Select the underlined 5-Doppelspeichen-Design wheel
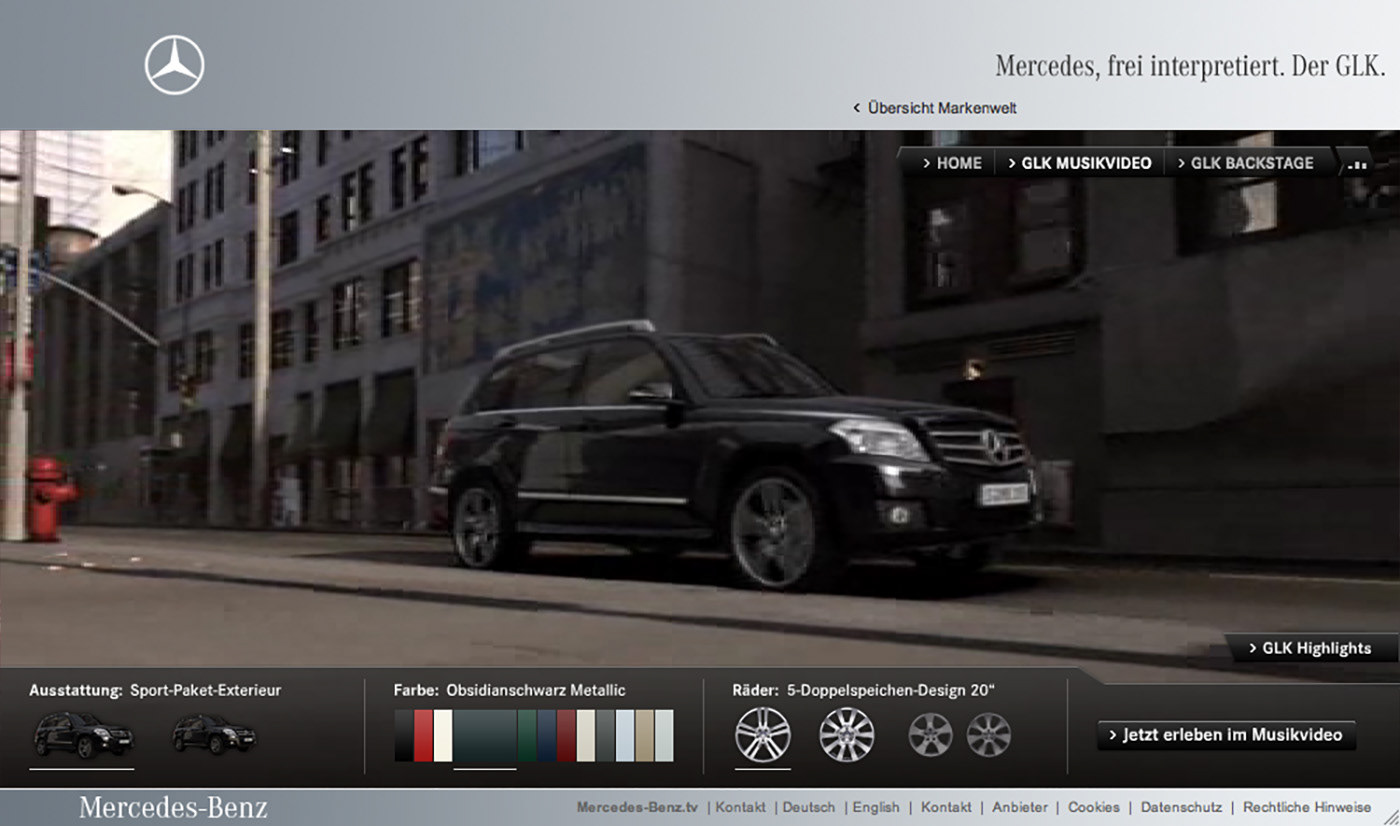This screenshot has height=826, width=1400. [x=763, y=735]
